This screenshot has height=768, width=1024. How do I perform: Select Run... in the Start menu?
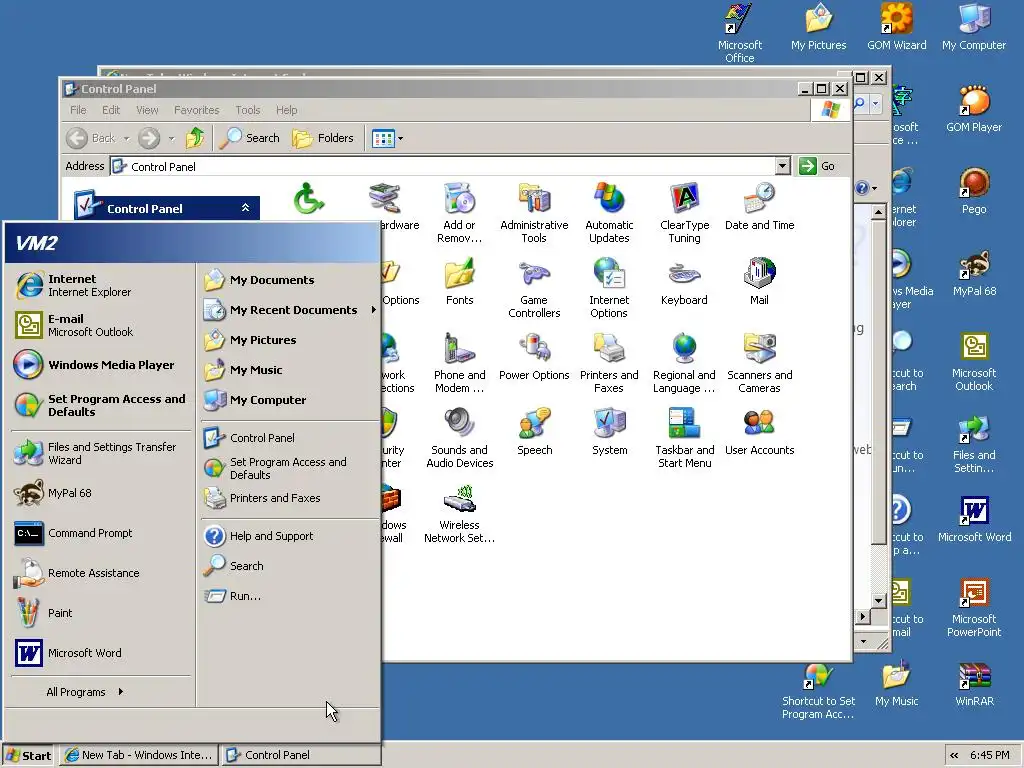pos(289,596)
